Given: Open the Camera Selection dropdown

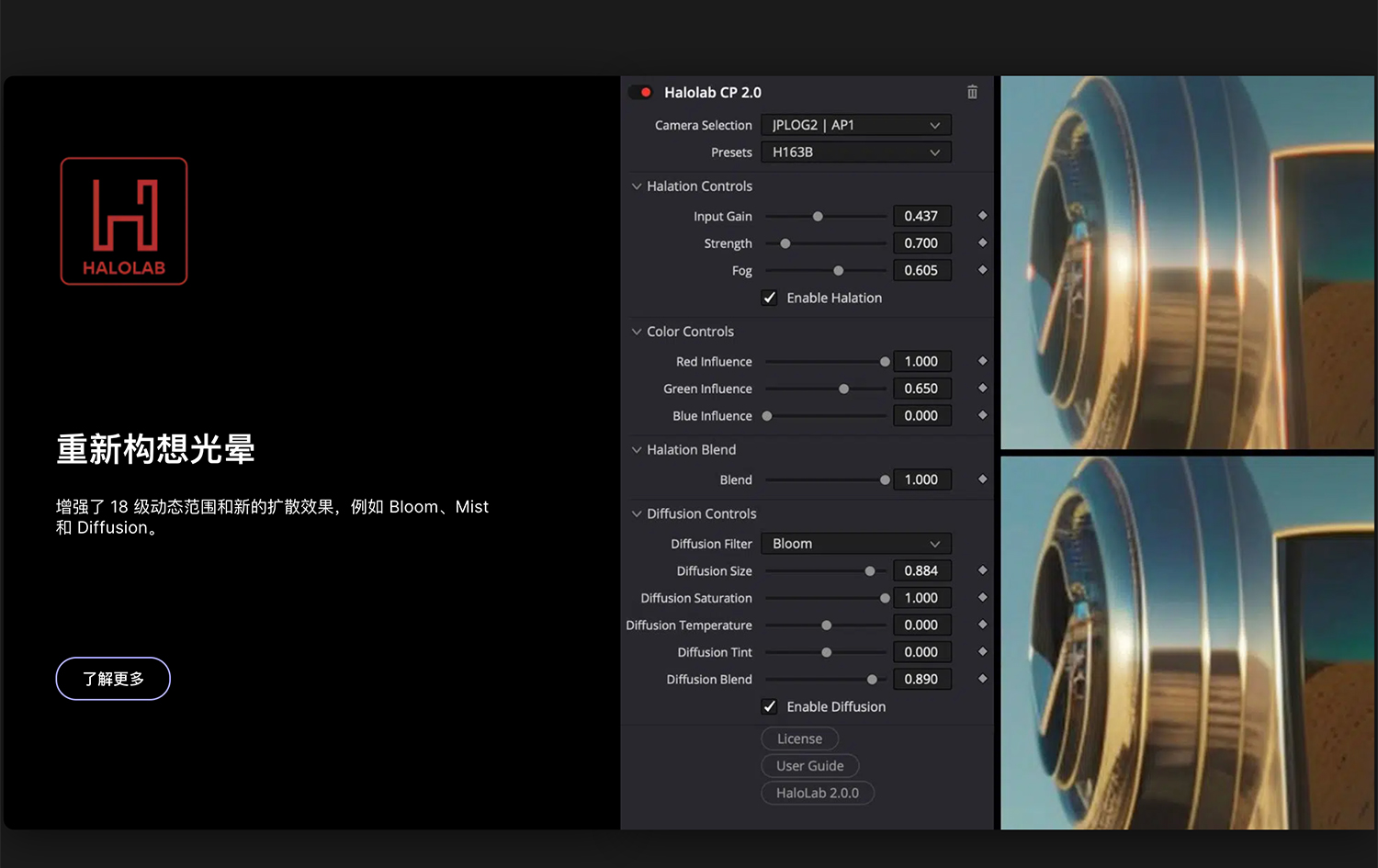Looking at the screenshot, I should coord(855,125).
